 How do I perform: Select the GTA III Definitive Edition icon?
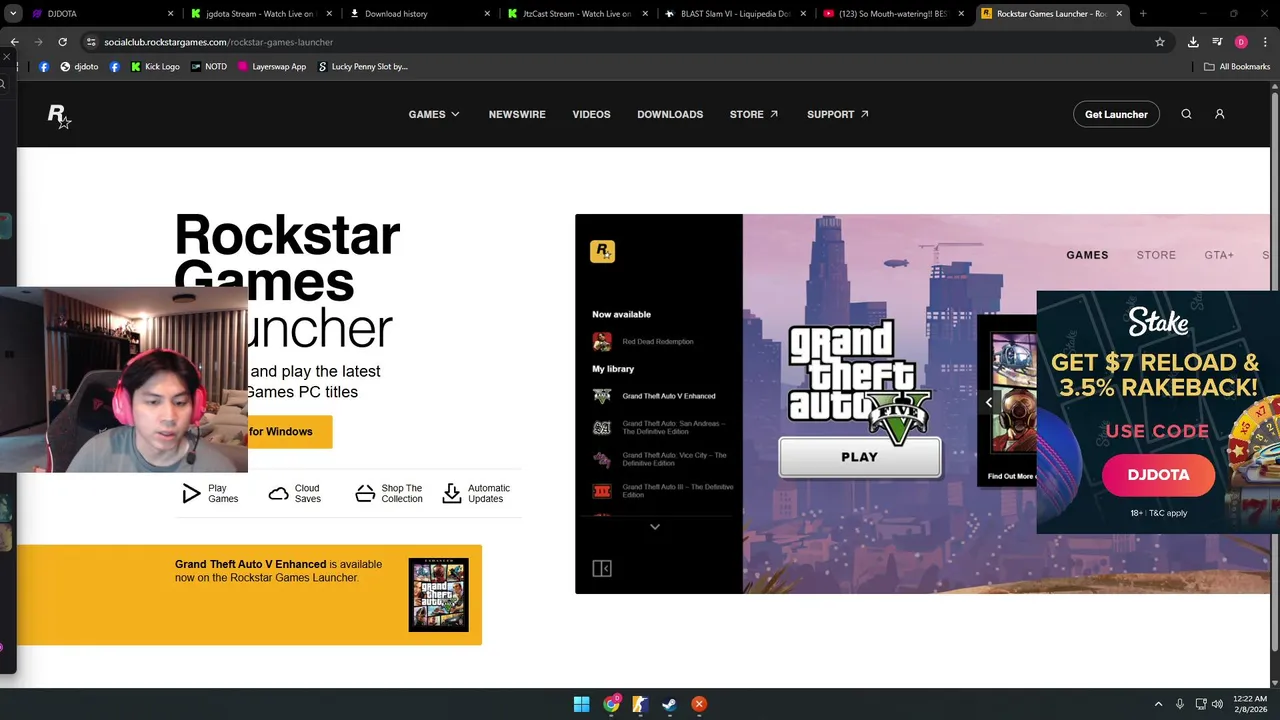click(602, 491)
